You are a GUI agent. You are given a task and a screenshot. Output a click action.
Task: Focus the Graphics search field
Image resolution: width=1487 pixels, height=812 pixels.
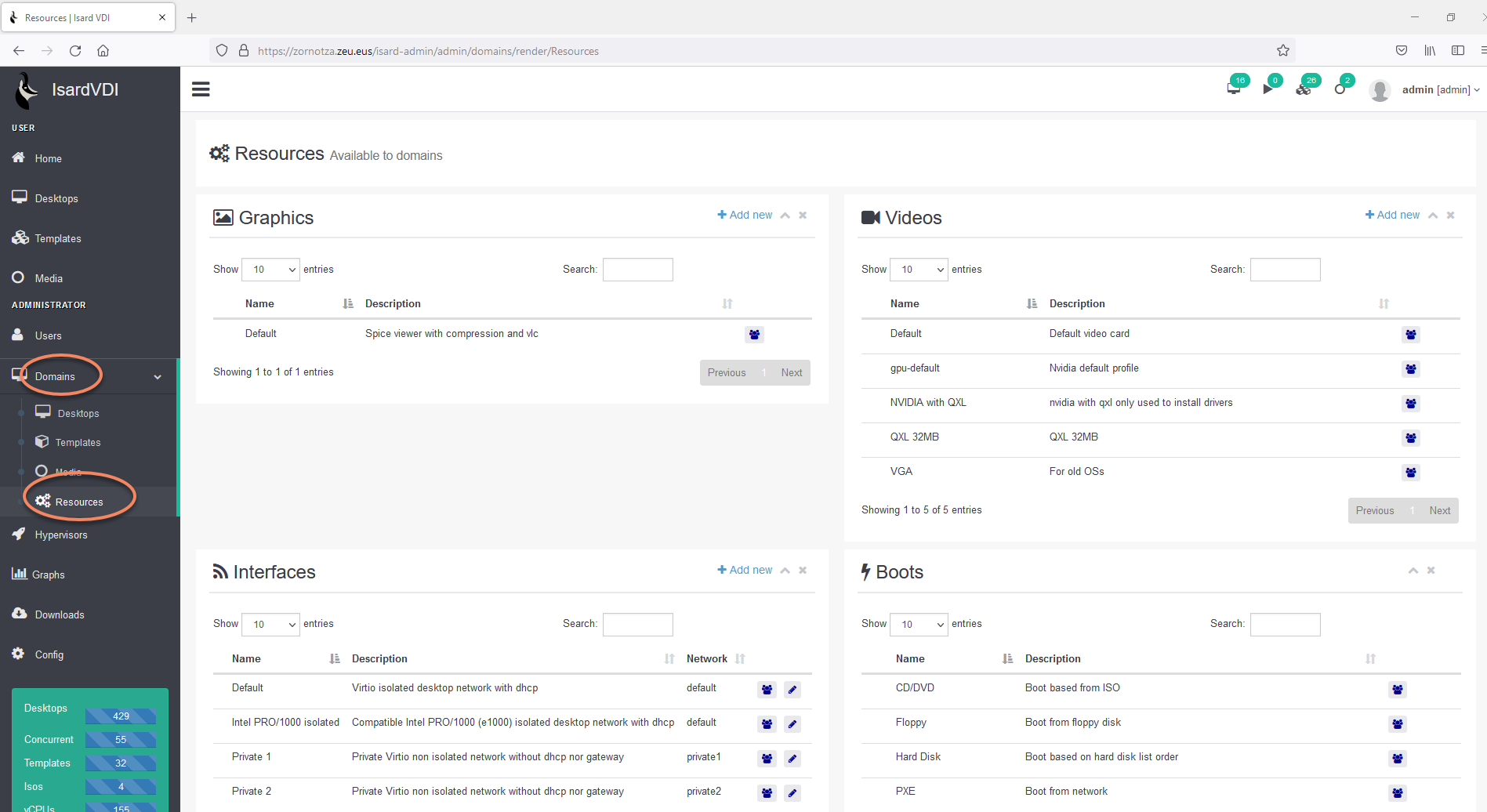click(x=637, y=270)
